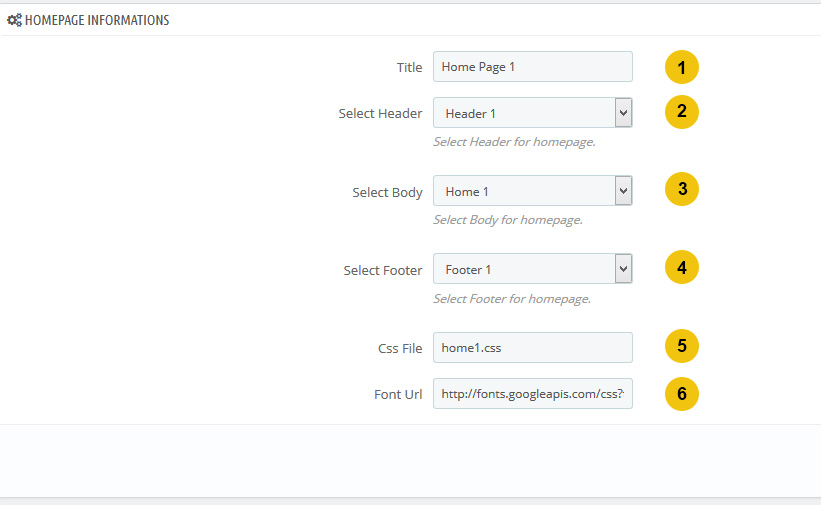This screenshot has height=505, width=821.
Task: Click the Font Url label
Action: 398,394
